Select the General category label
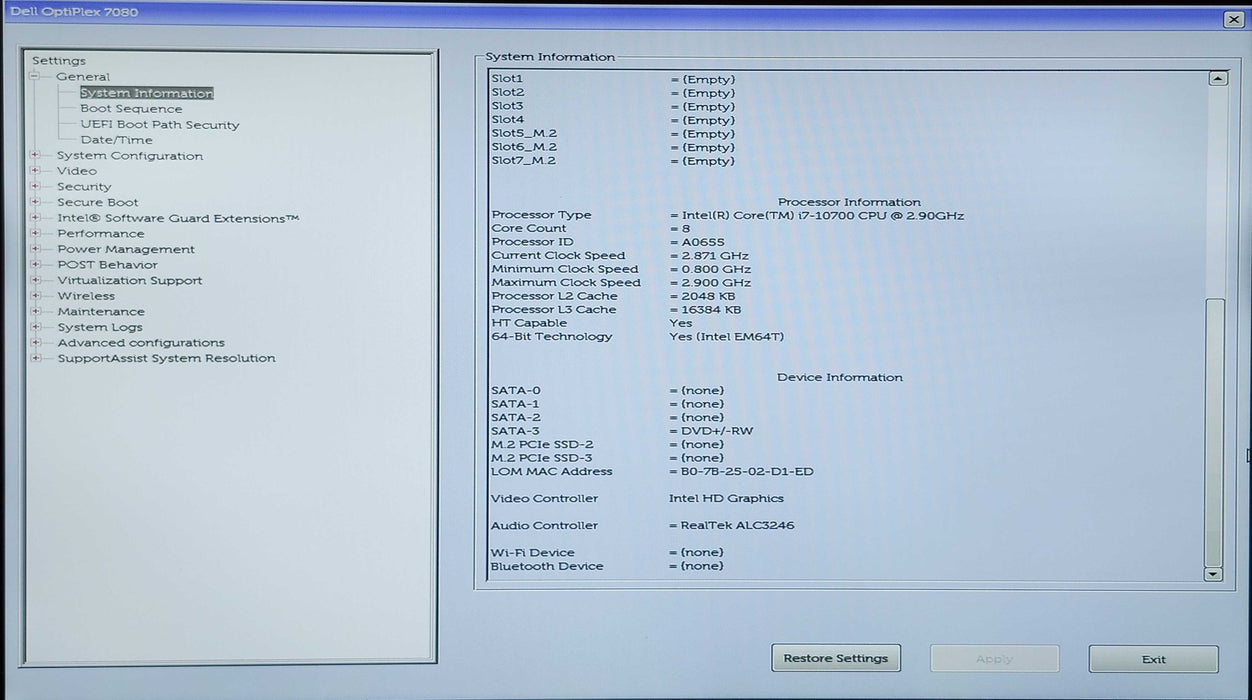Image resolution: width=1252 pixels, height=700 pixels. click(x=83, y=77)
